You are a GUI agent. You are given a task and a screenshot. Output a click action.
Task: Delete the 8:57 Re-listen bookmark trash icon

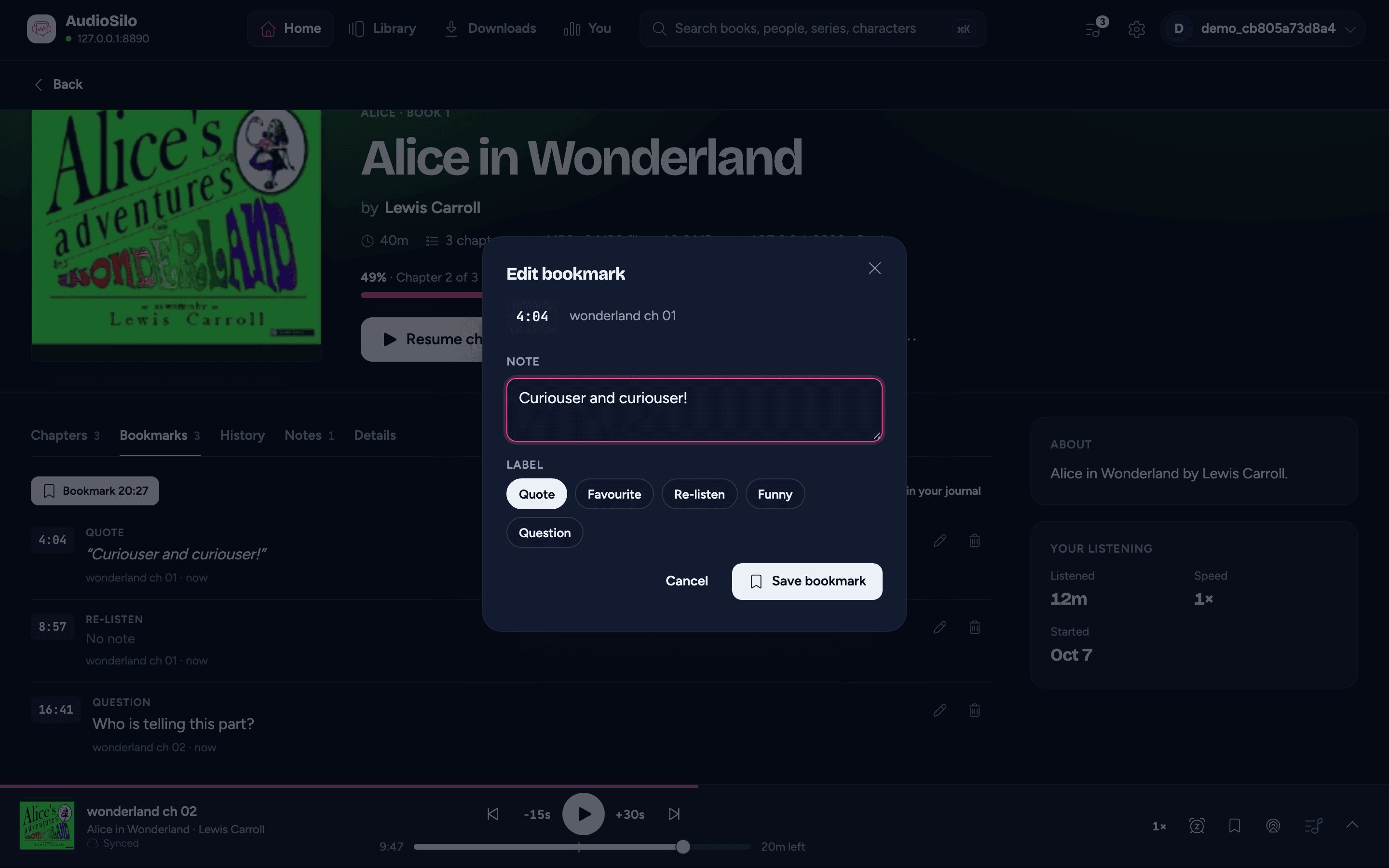[x=974, y=627]
